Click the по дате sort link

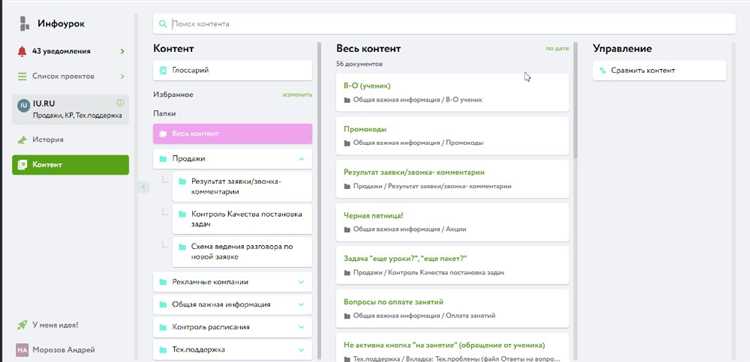tap(557, 49)
